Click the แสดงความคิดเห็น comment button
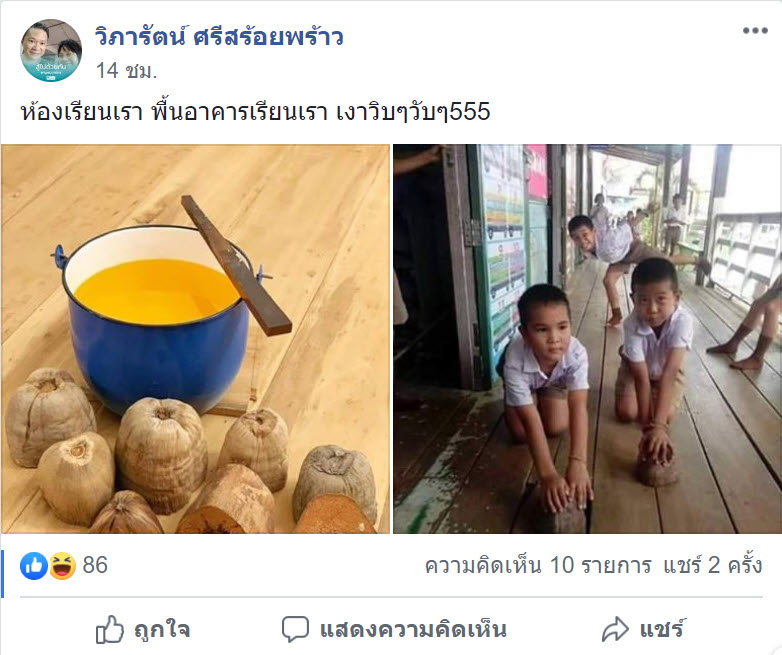The width and height of the screenshot is (782, 655). pyautogui.click(x=394, y=629)
